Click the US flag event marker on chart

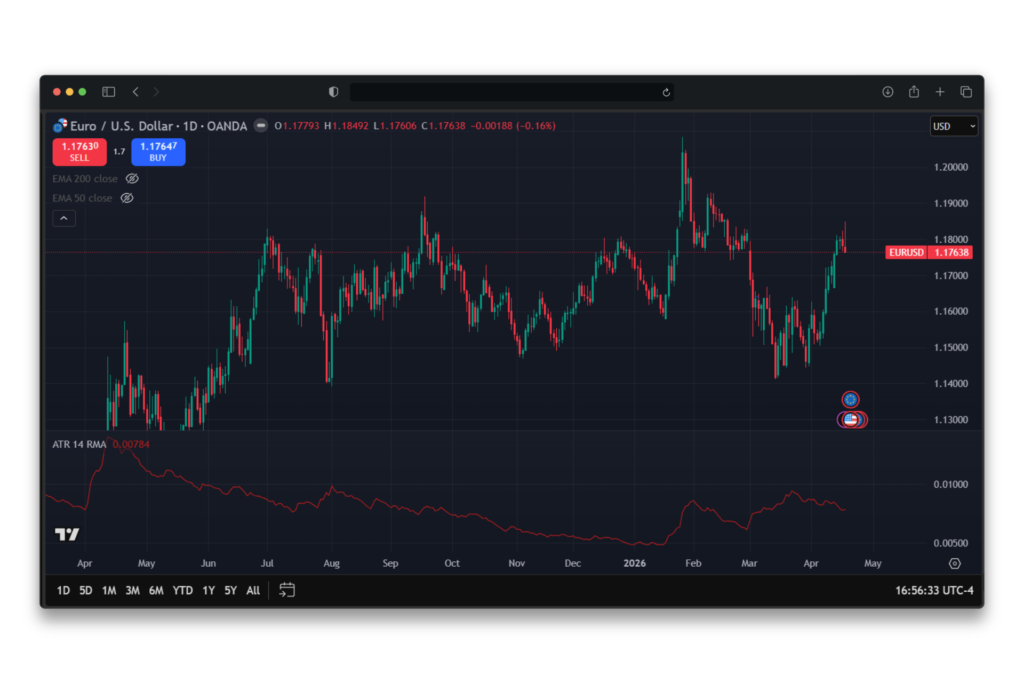tap(849, 419)
